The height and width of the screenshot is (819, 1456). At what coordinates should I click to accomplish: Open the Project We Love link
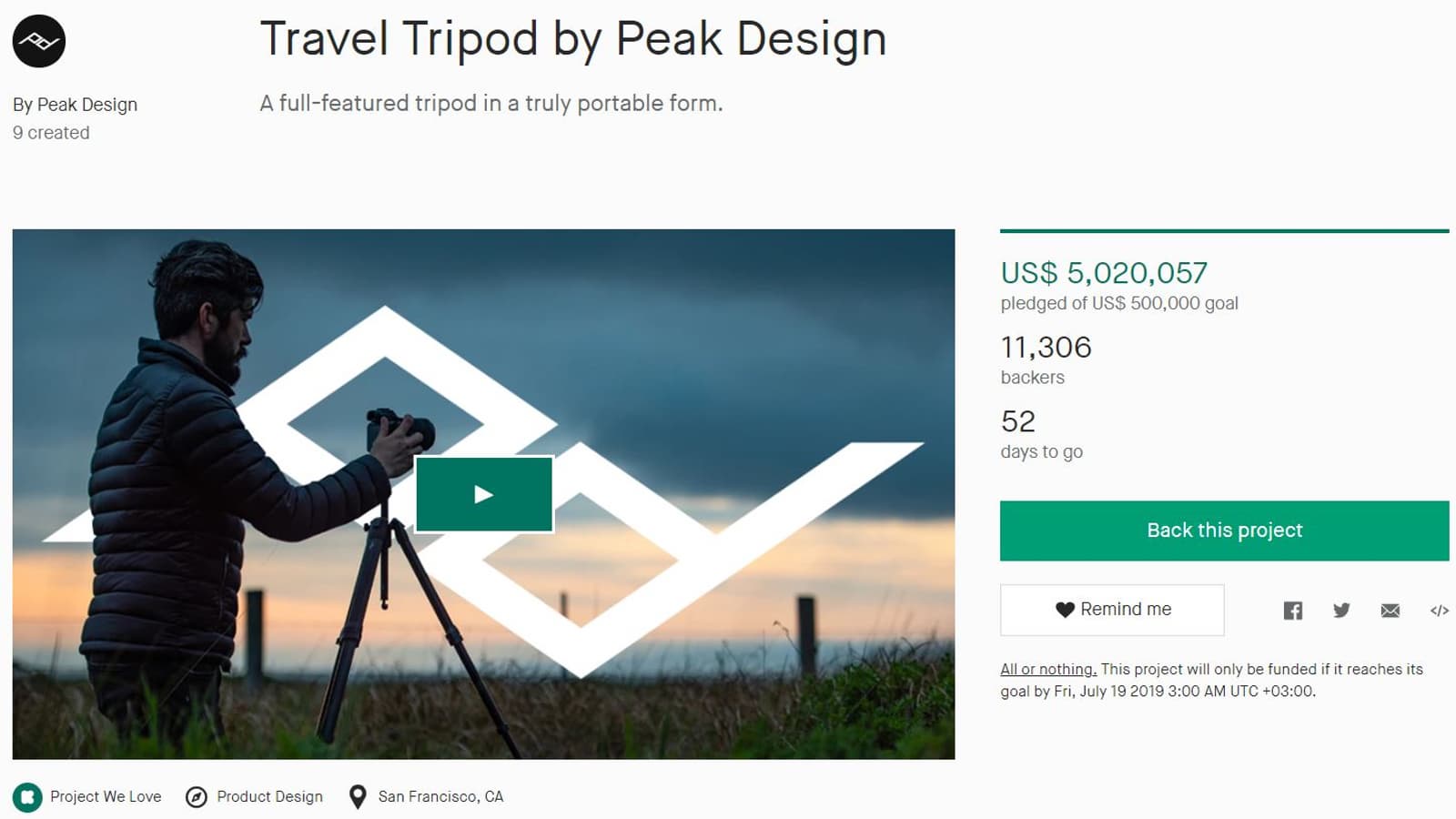coord(106,796)
